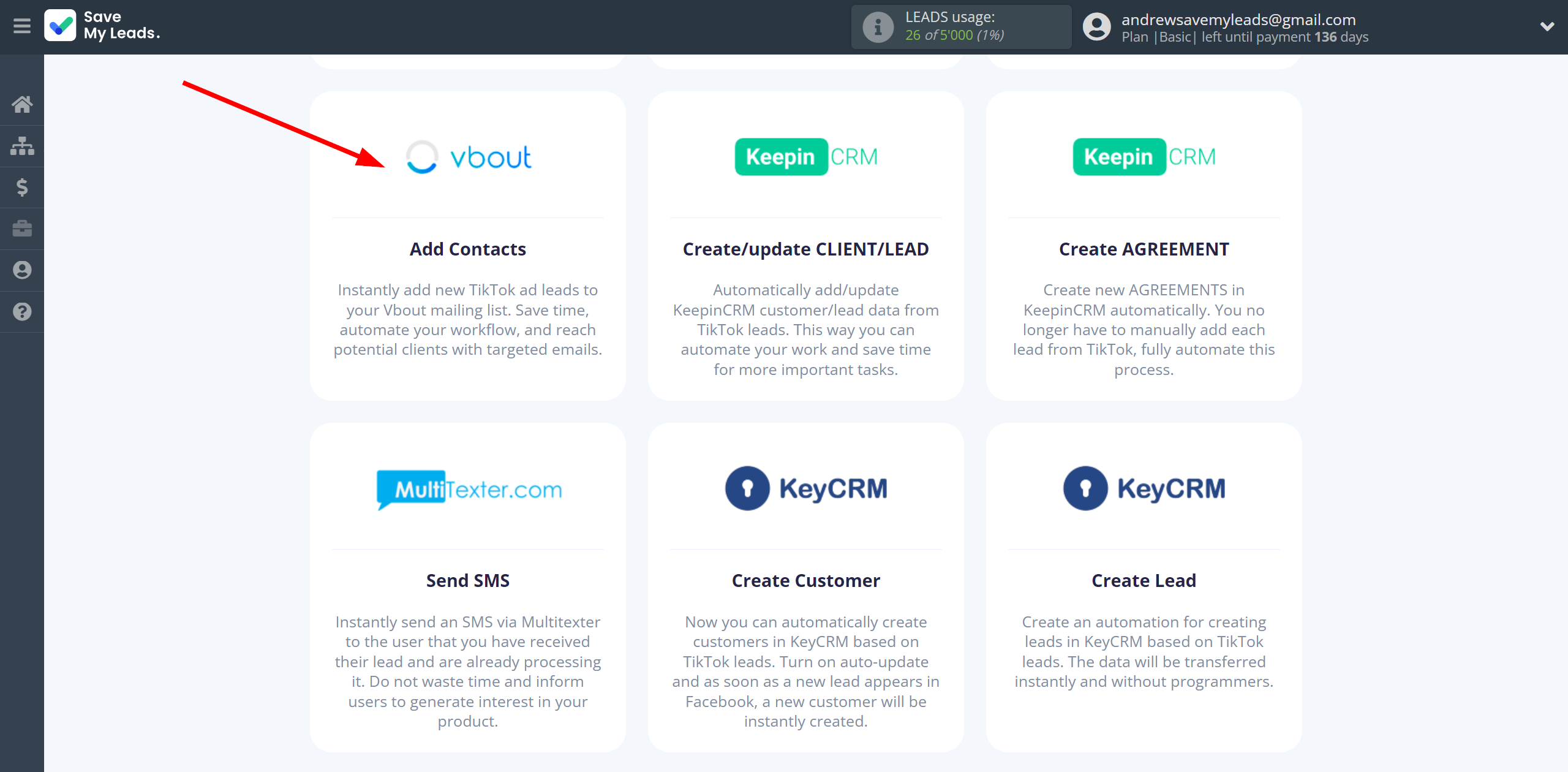Viewport: 1568px width, 772px height.
Task: Go to the Home dashboard icon
Action: click(x=22, y=104)
